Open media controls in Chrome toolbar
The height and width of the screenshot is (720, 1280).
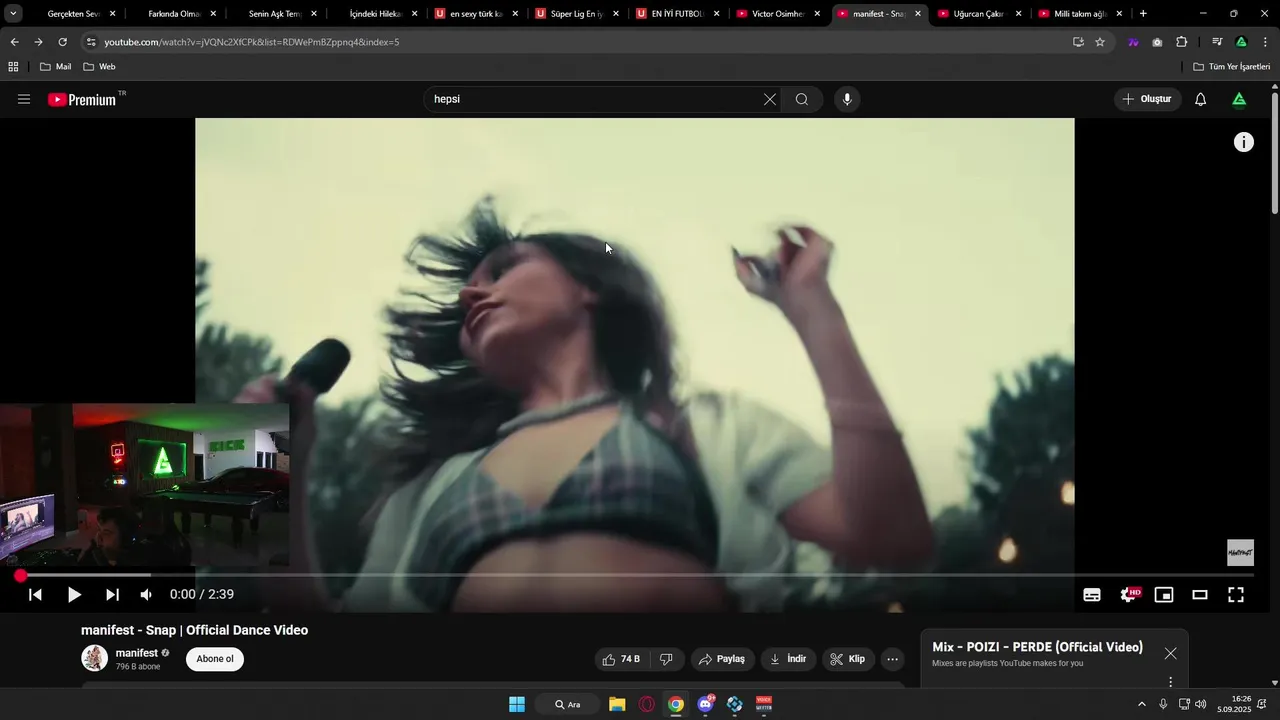coord(1217,42)
